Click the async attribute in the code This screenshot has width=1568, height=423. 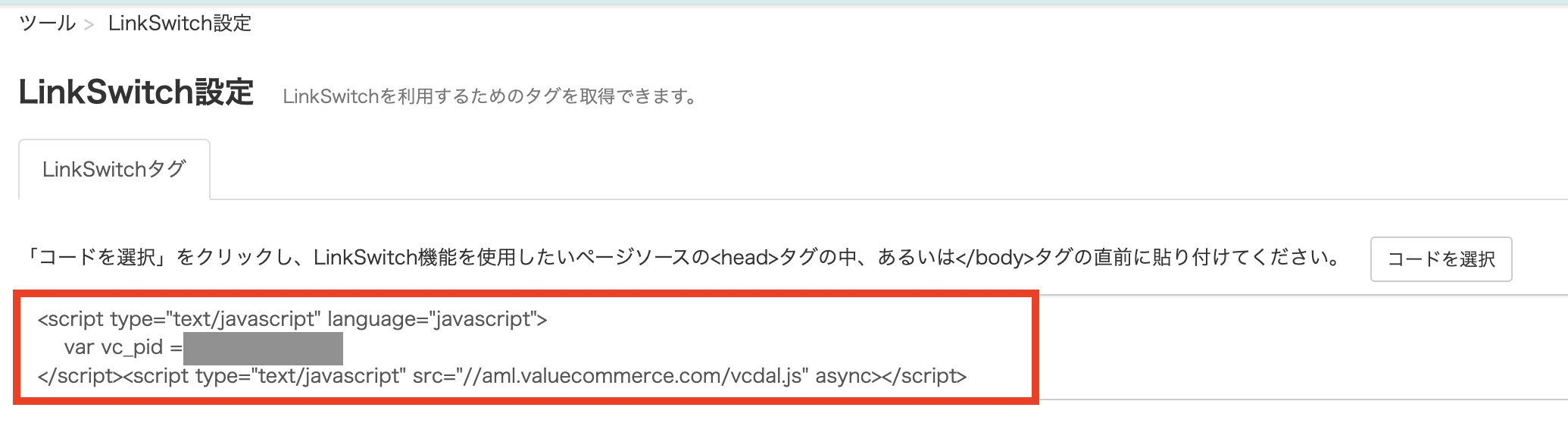[x=842, y=376]
